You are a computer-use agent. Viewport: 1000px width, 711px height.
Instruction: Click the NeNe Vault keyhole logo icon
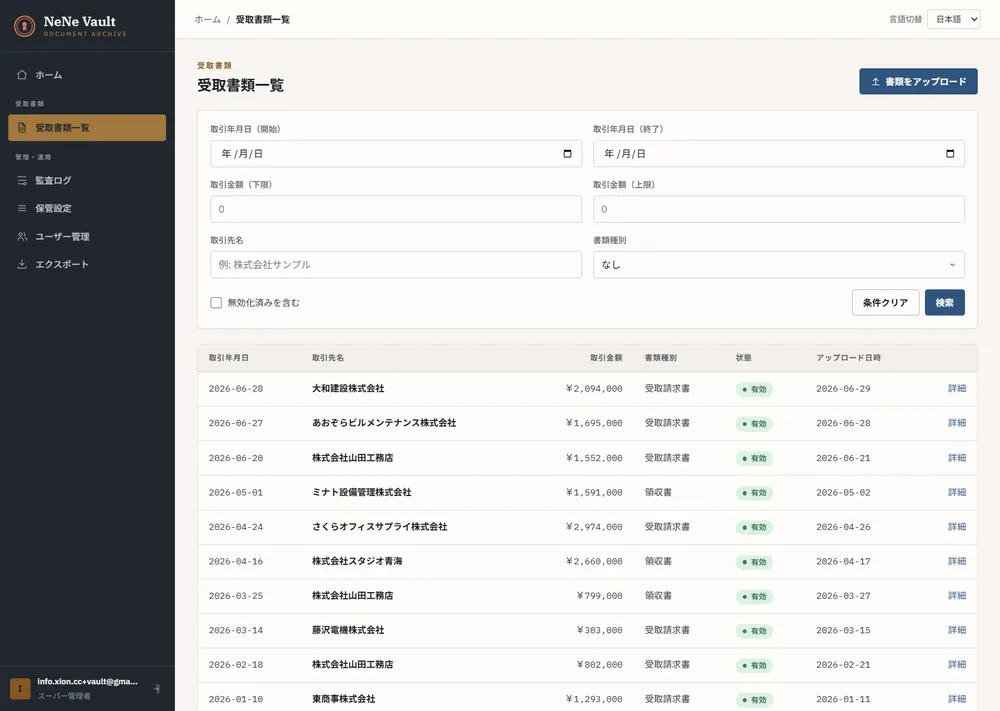coord(24,26)
